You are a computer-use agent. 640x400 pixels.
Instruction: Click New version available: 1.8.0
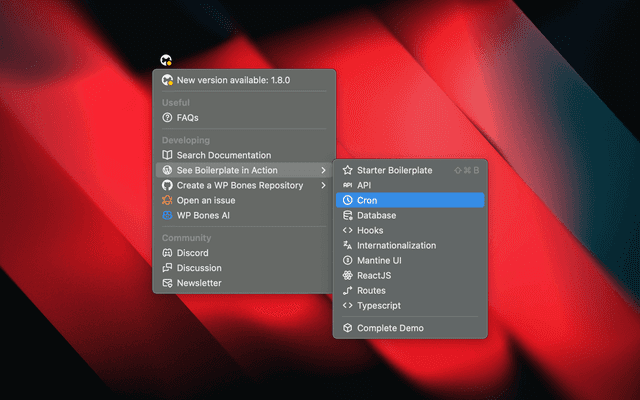[231, 80]
